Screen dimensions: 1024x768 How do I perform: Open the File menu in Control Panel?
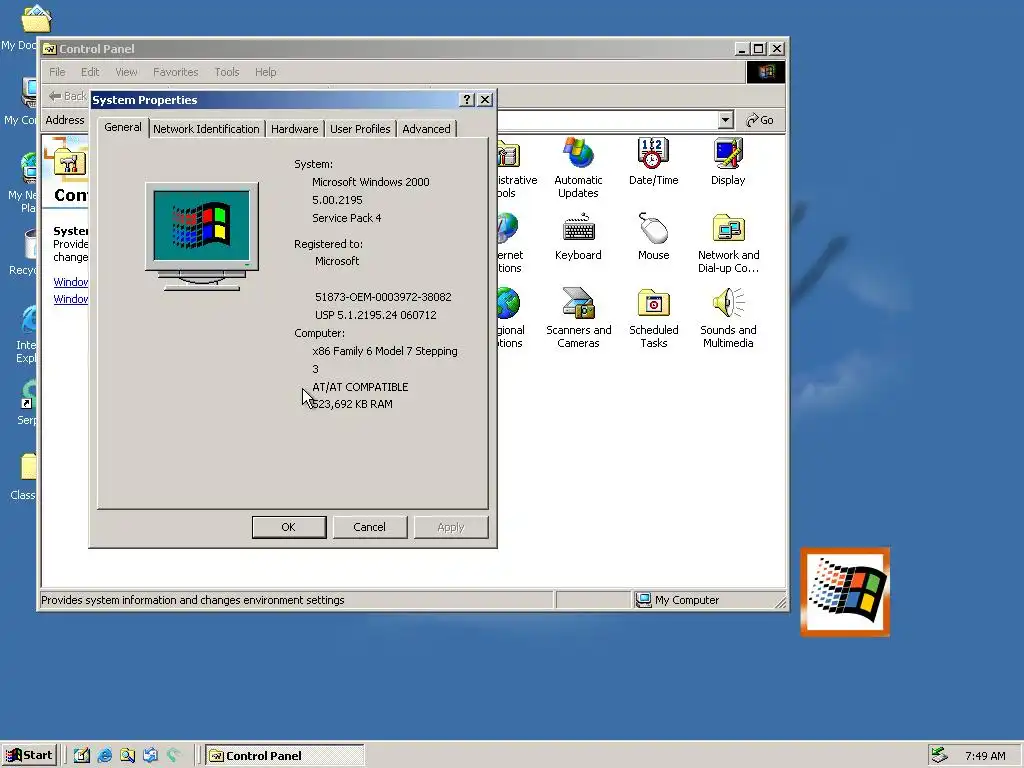[57, 72]
